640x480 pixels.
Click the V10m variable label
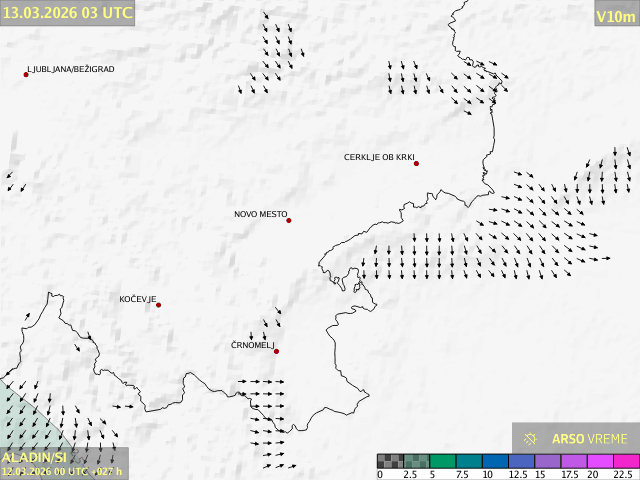coord(616,15)
